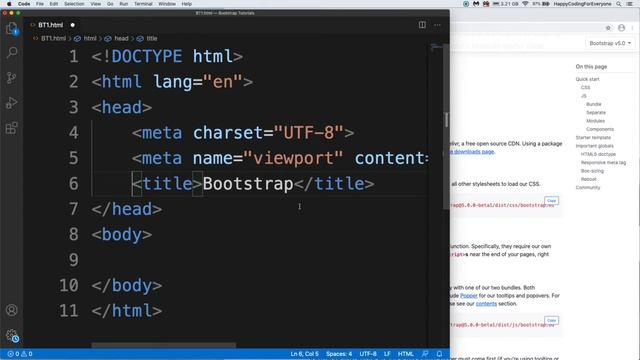This screenshot has height=360, width=640.
Task: Open the Selection menu
Action: pyautogui.click(x=74, y=4)
